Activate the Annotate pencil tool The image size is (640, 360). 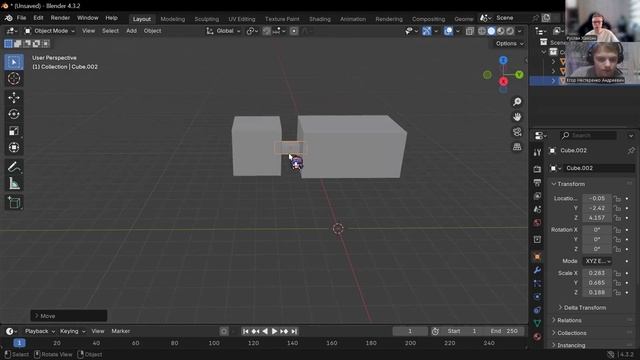point(14,167)
